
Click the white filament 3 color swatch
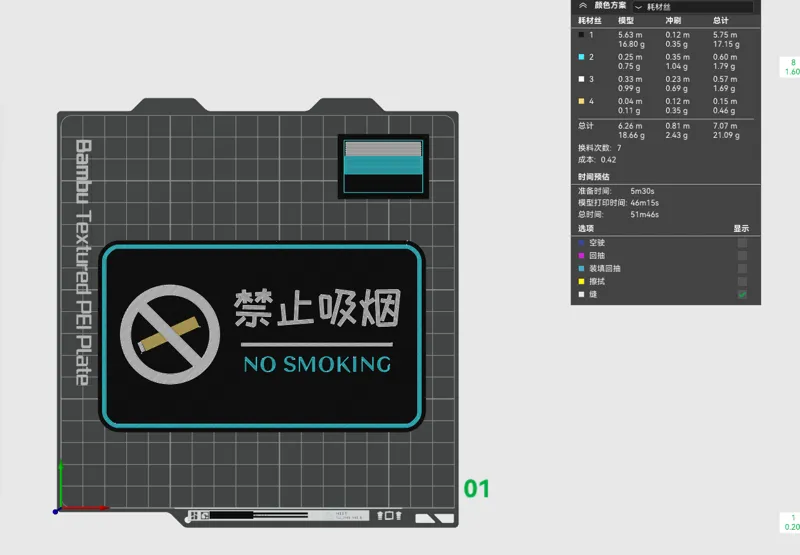pyautogui.click(x=581, y=79)
